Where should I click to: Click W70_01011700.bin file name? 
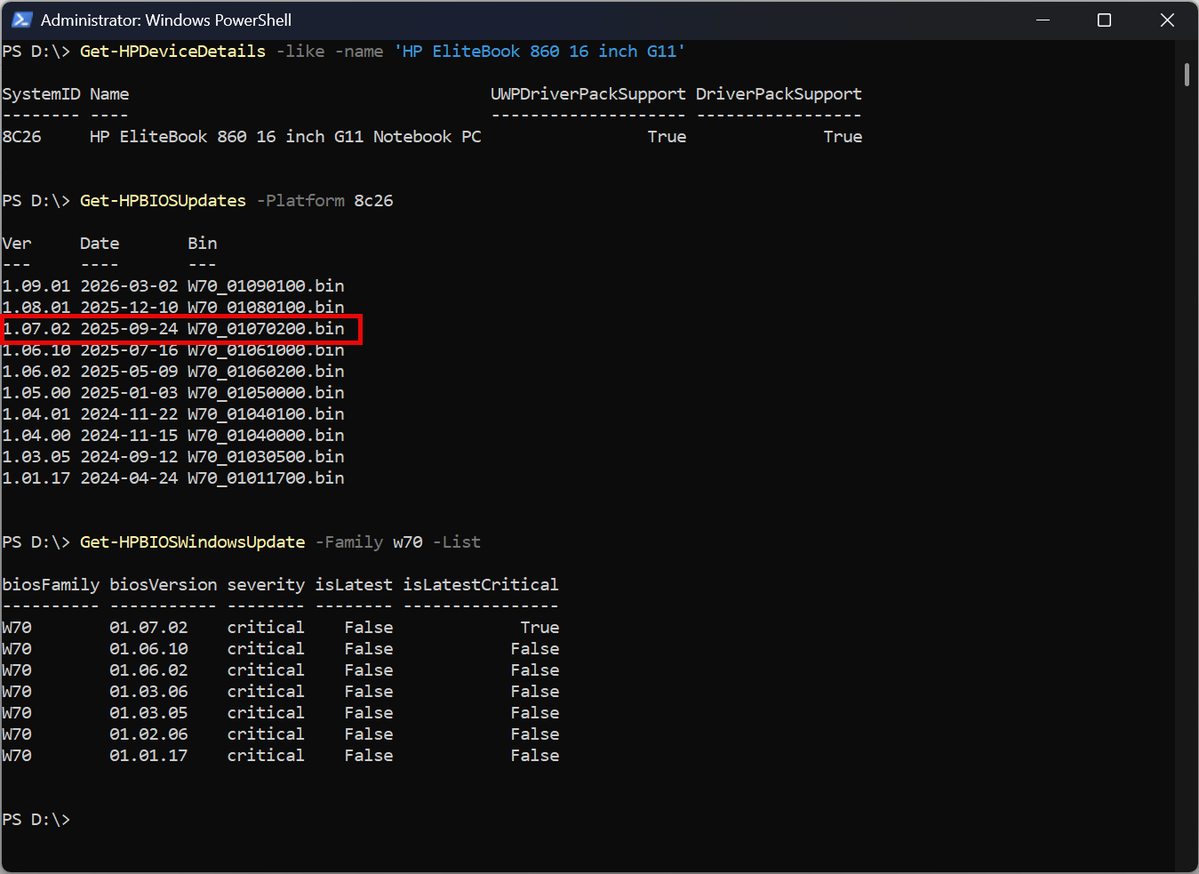pyautogui.click(x=266, y=478)
